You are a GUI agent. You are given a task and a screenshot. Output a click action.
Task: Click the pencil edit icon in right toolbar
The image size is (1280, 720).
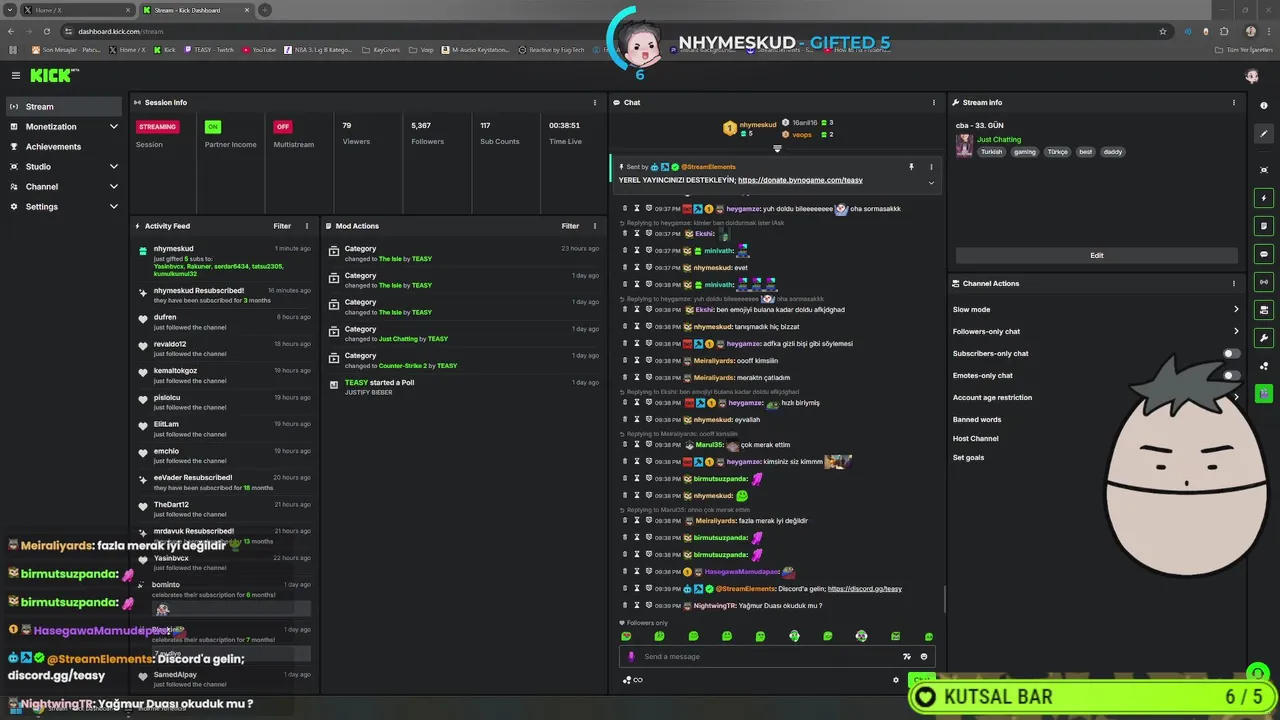tap(1265, 133)
